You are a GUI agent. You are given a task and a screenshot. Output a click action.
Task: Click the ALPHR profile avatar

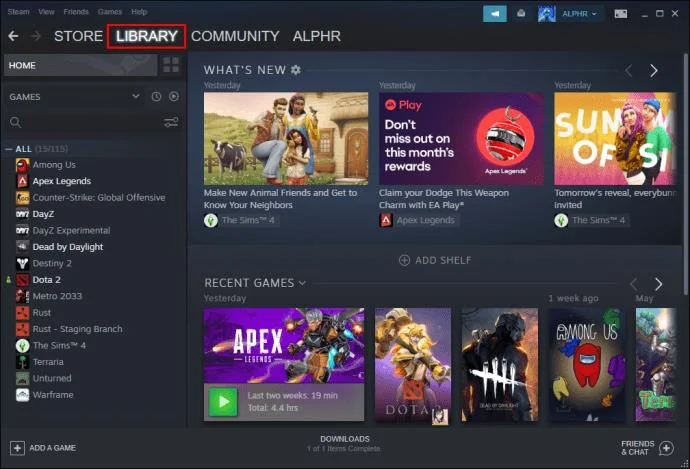(x=547, y=14)
